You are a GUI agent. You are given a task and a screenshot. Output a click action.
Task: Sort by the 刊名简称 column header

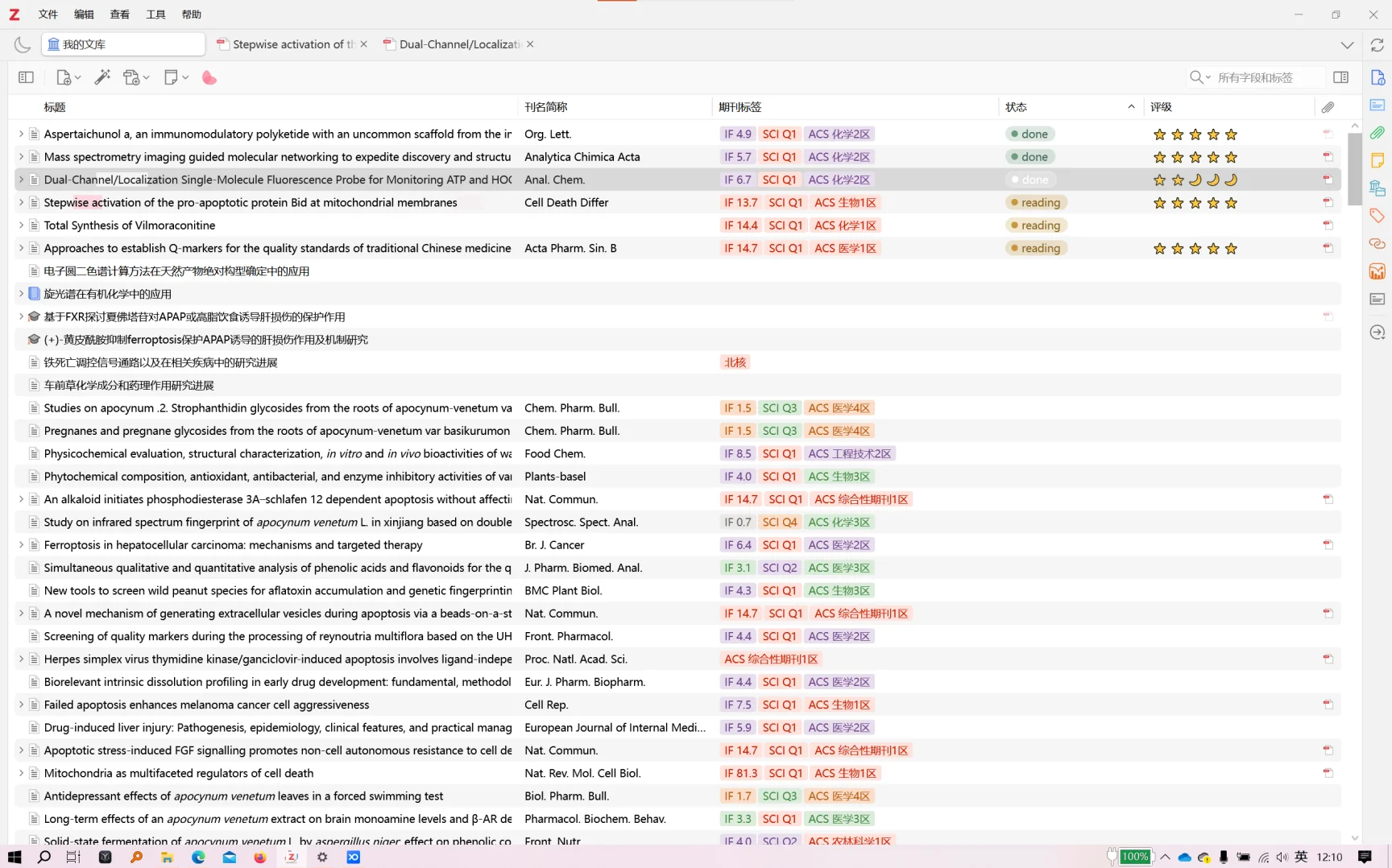click(615, 107)
